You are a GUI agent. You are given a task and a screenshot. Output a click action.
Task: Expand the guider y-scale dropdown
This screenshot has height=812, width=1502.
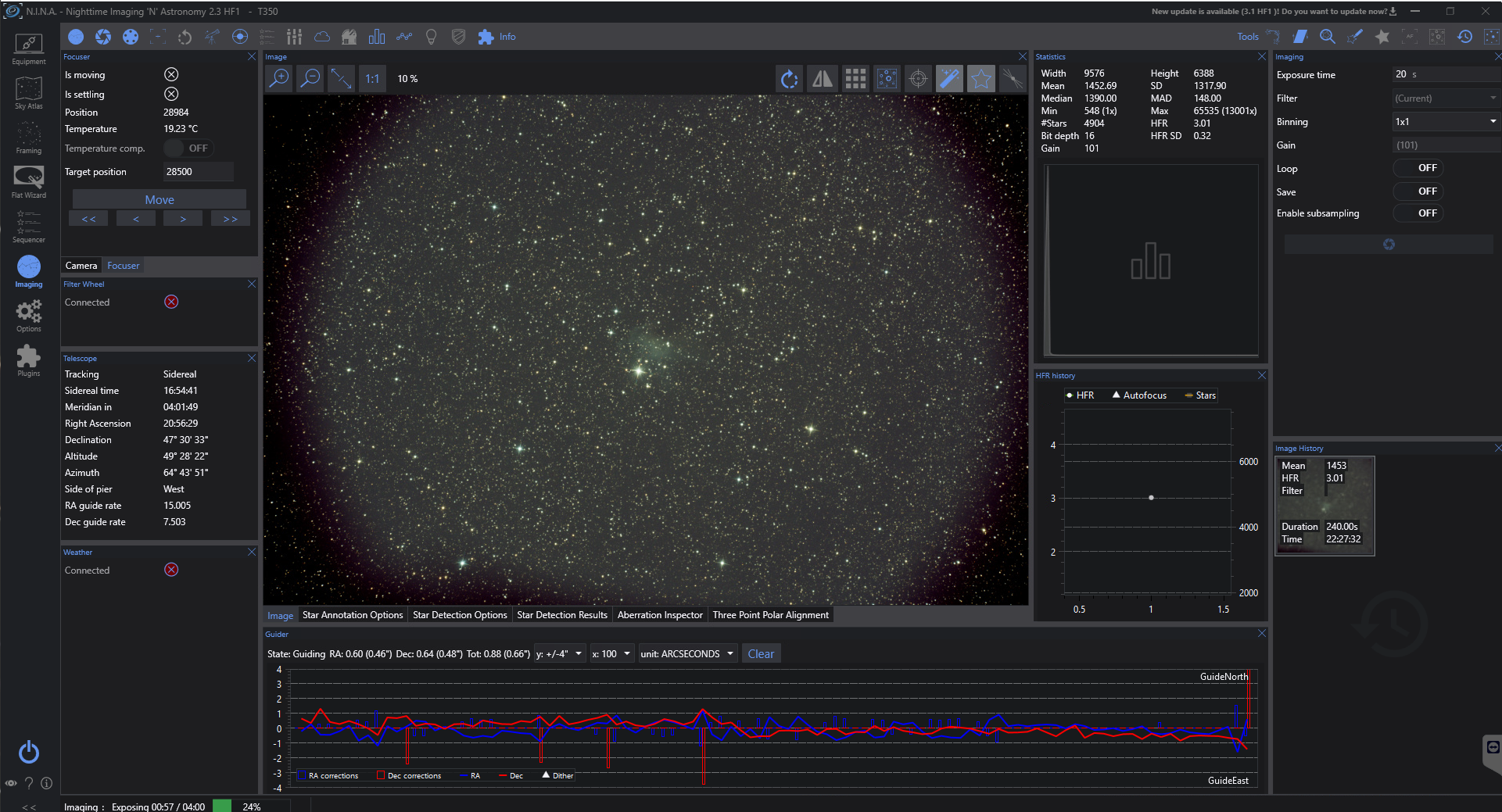(558, 654)
